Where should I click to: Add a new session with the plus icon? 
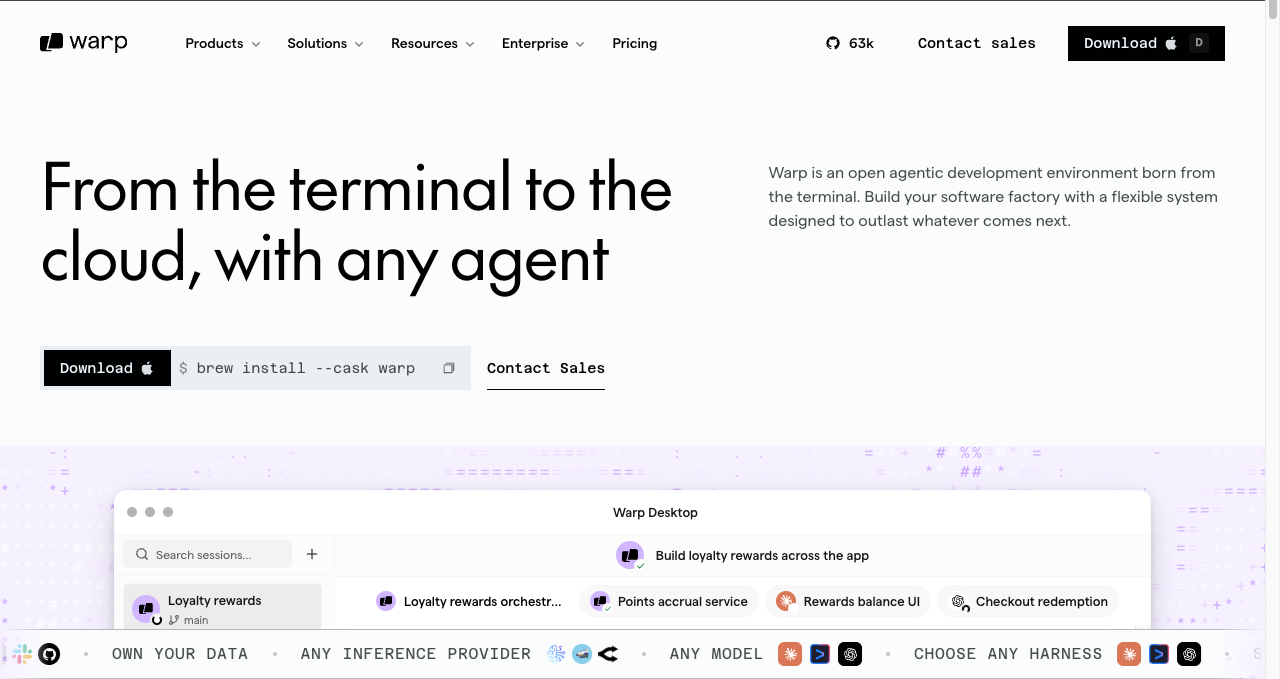pyautogui.click(x=312, y=554)
